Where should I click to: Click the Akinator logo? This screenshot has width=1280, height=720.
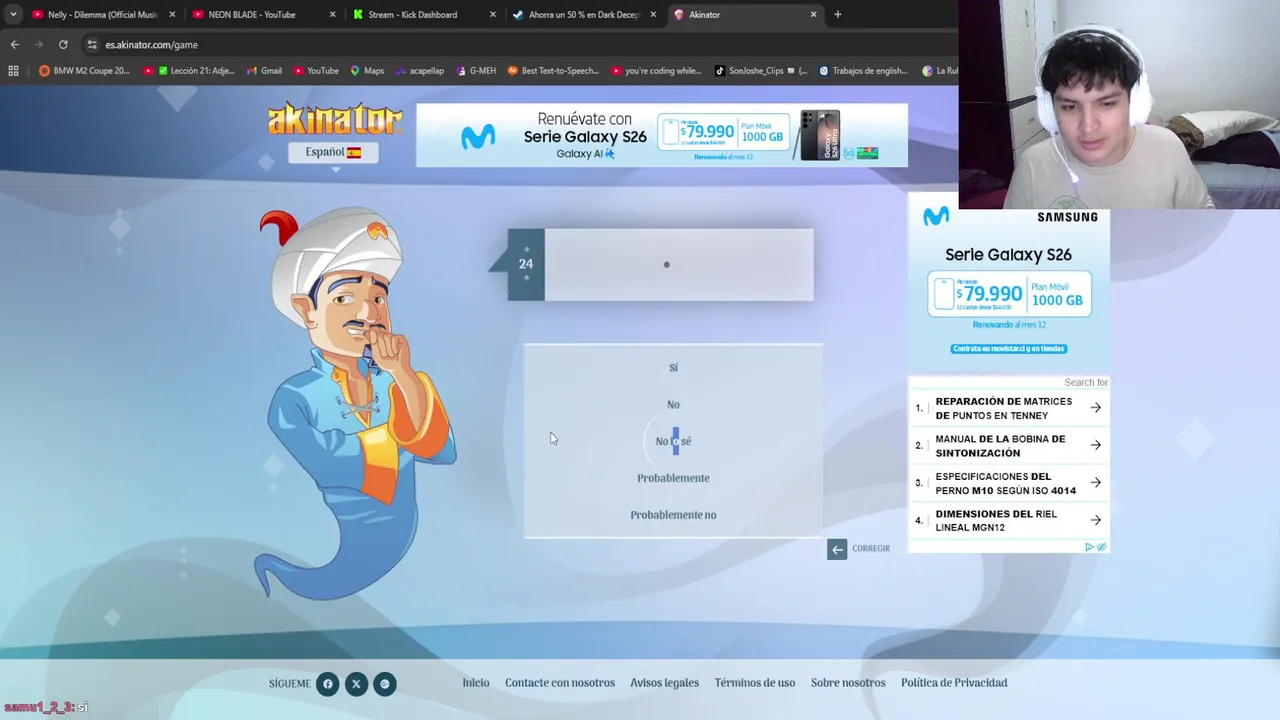(x=334, y=119)
